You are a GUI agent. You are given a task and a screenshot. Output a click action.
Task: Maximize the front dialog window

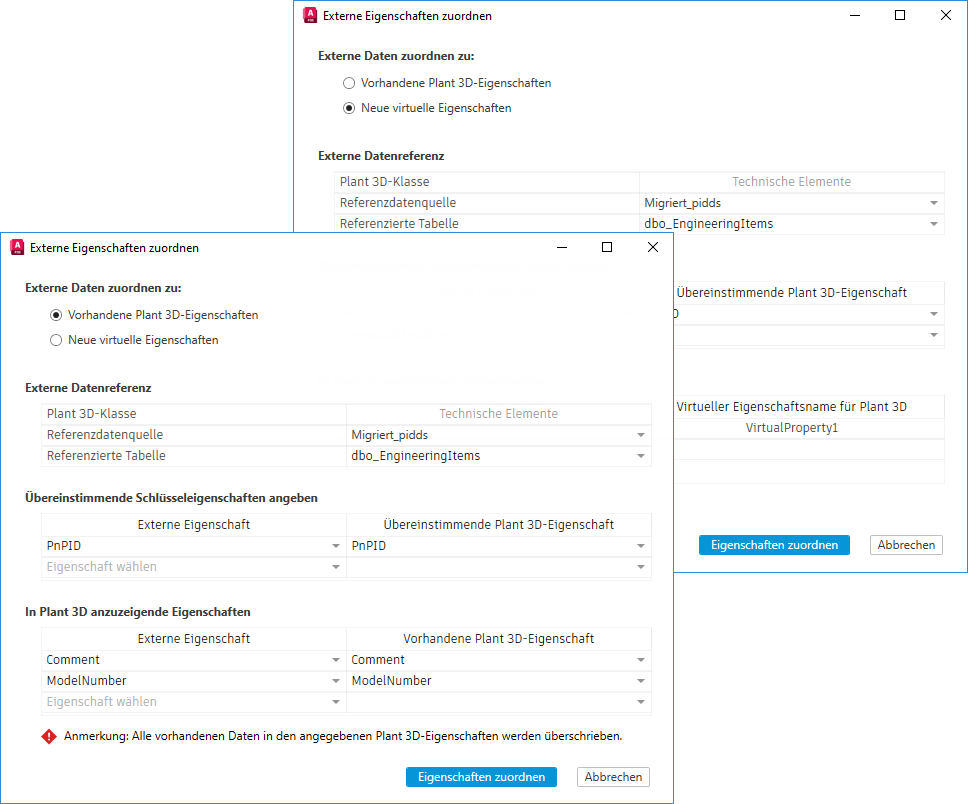(x=607, y=248)
